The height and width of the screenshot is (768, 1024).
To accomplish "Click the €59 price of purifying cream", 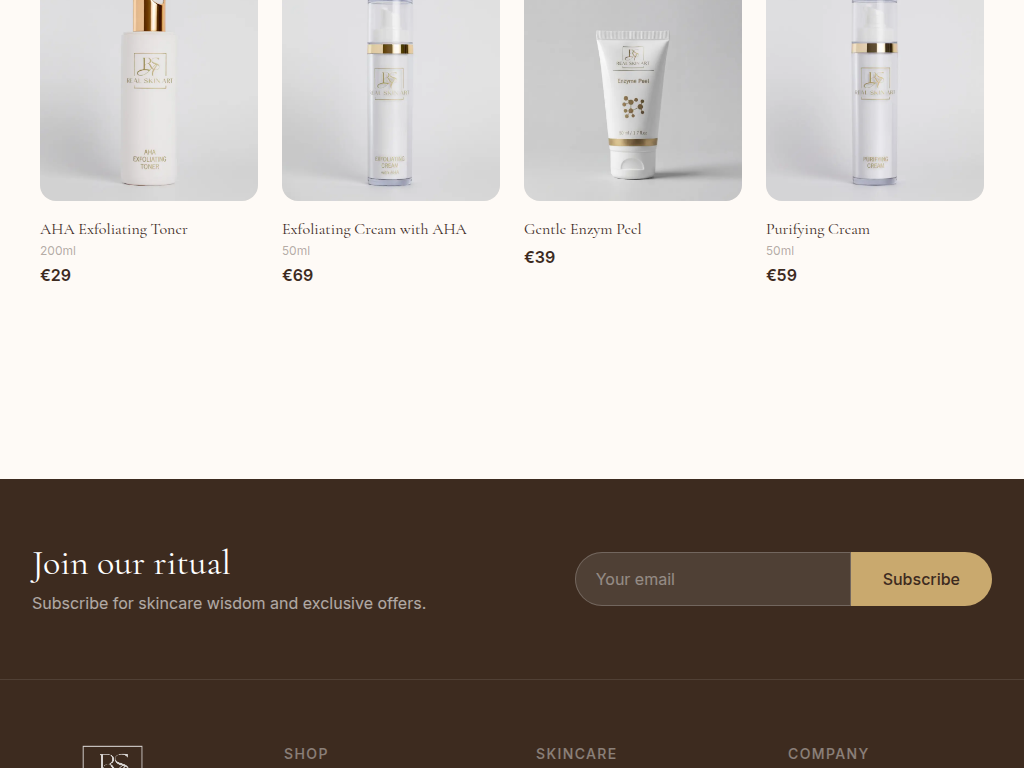I will tap(781, 275).
